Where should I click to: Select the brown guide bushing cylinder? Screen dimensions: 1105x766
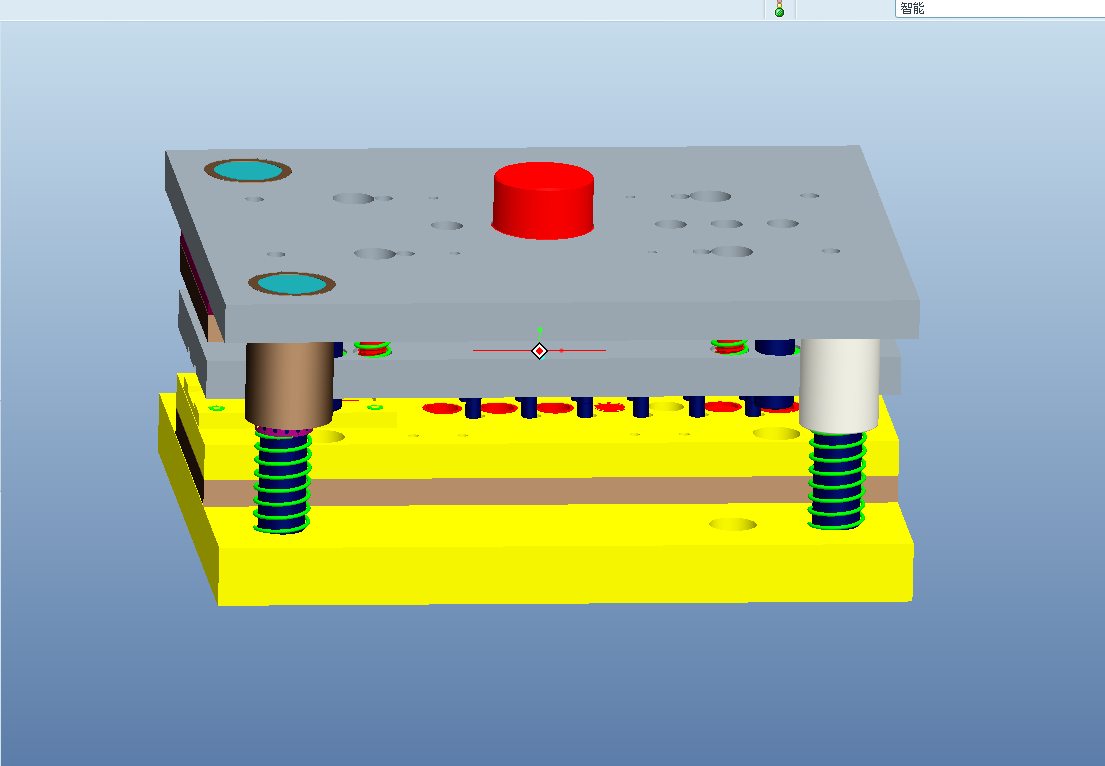point(289,384)
